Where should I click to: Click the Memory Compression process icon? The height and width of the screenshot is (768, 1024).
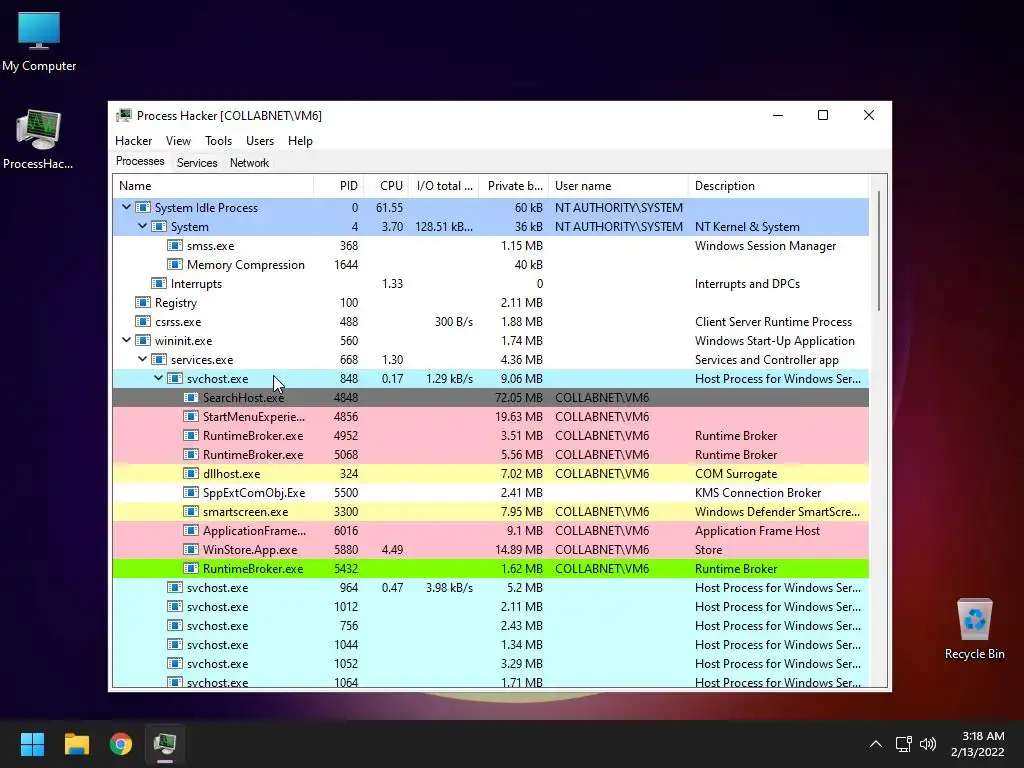[174, 264]
